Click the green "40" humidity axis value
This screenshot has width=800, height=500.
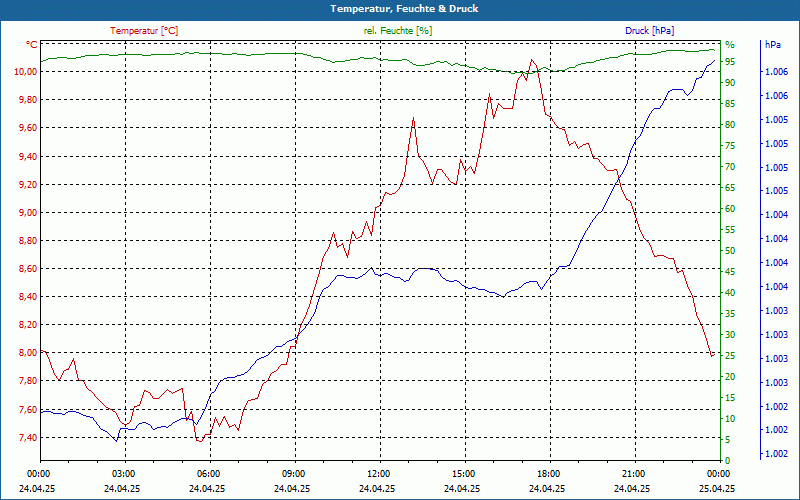[x=730, y=293]
